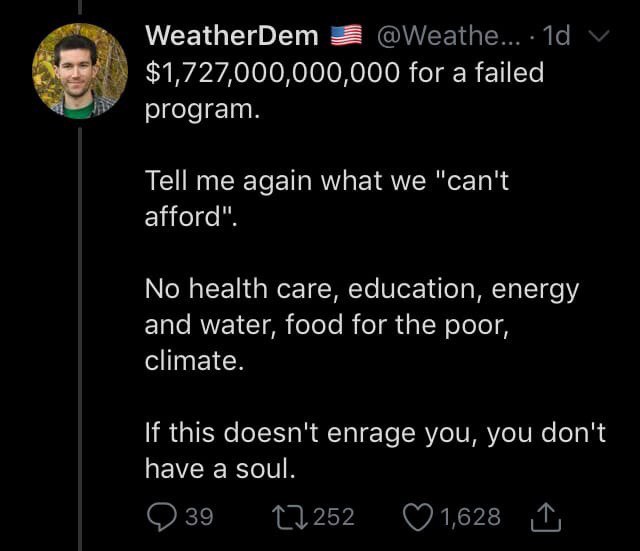Click the word "program." in the tweet

[x=201, y=108]
